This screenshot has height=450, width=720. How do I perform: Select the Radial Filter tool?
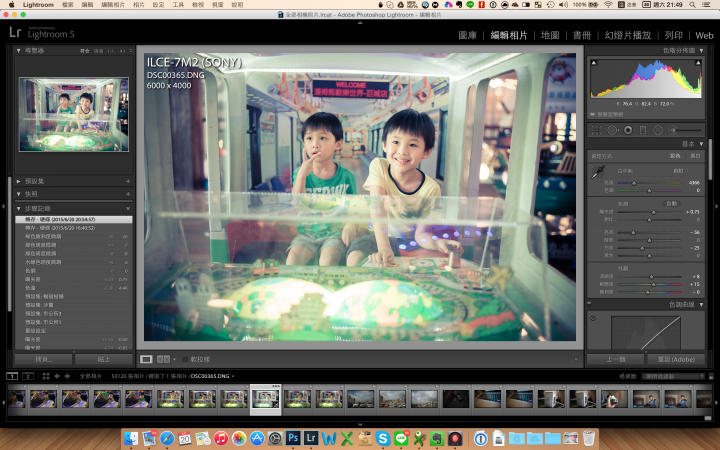click(658, 130)
